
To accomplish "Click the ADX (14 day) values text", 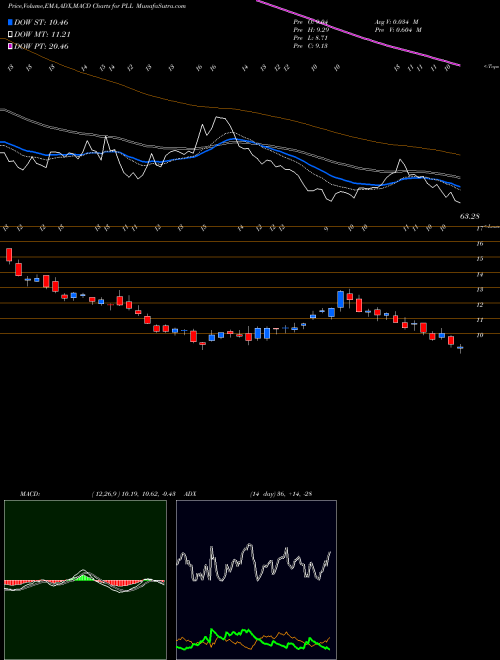I will coord(280,493).
